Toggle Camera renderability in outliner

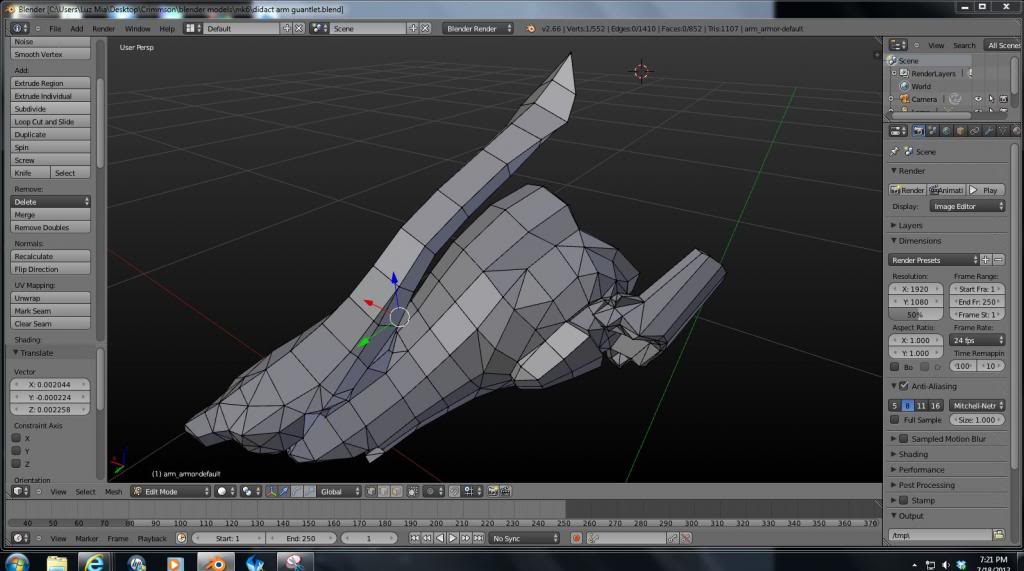tap(1003, 99)
